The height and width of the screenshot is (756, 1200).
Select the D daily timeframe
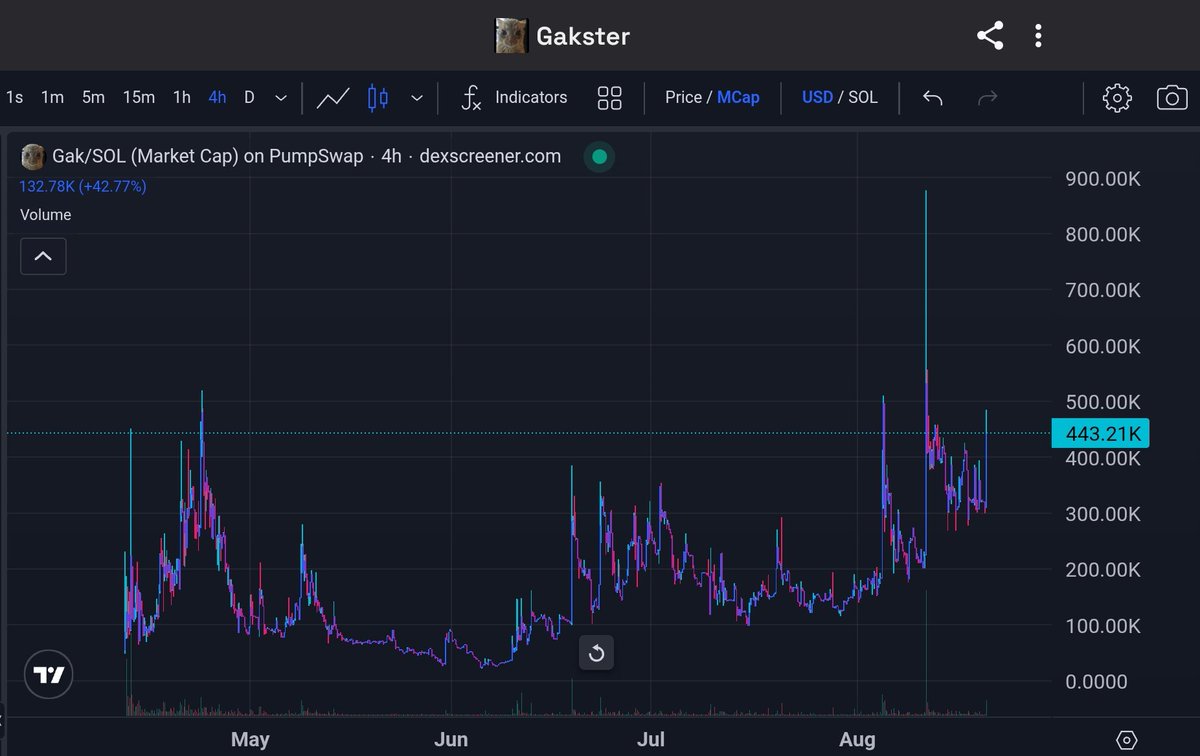[x=249, y=97]
